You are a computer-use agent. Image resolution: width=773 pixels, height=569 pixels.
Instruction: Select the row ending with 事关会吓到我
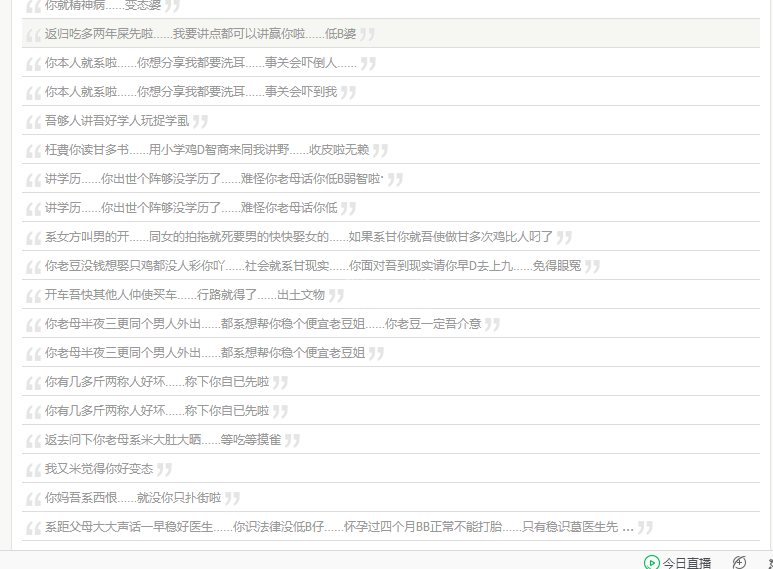coord(391,92)
